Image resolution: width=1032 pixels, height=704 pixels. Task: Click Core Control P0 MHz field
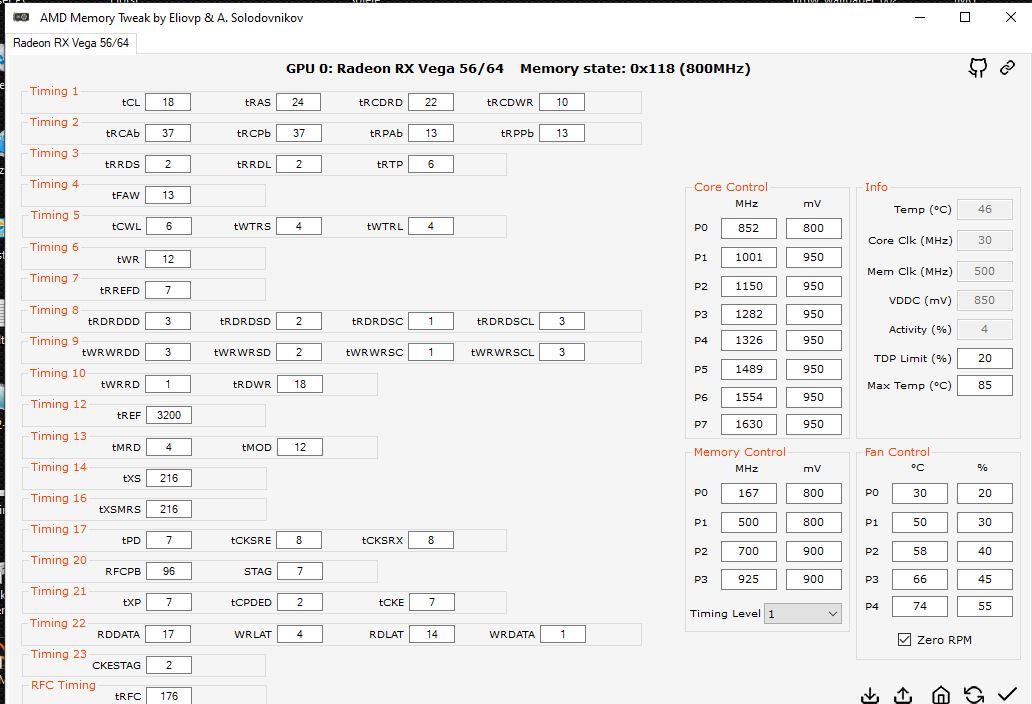click(748, 228)
